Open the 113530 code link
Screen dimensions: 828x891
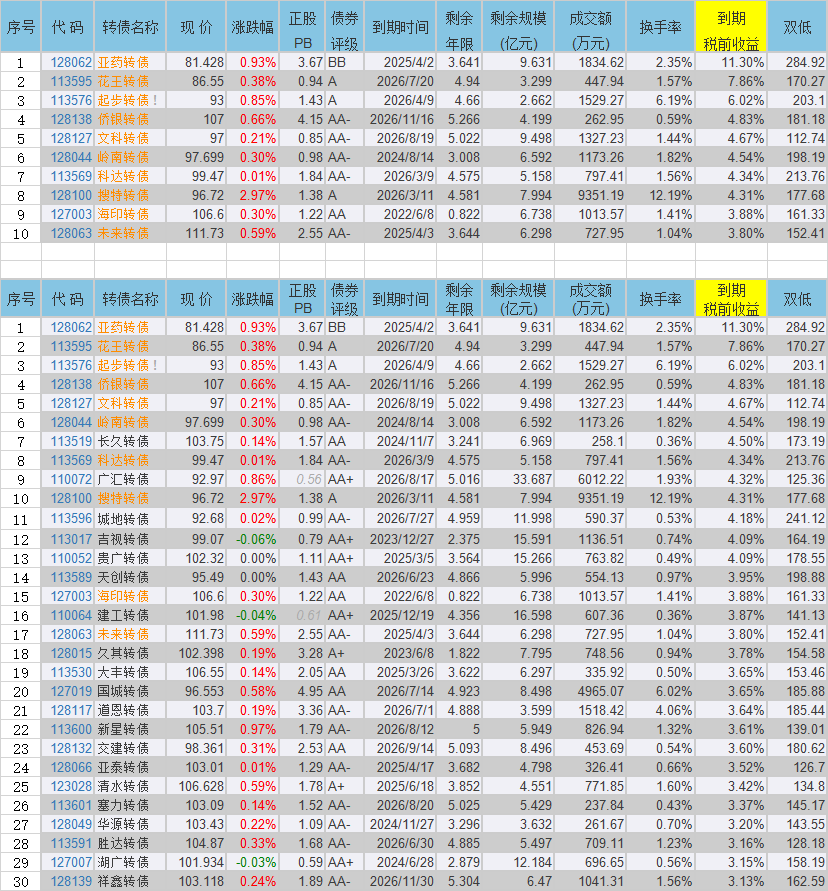coord(71,673)
